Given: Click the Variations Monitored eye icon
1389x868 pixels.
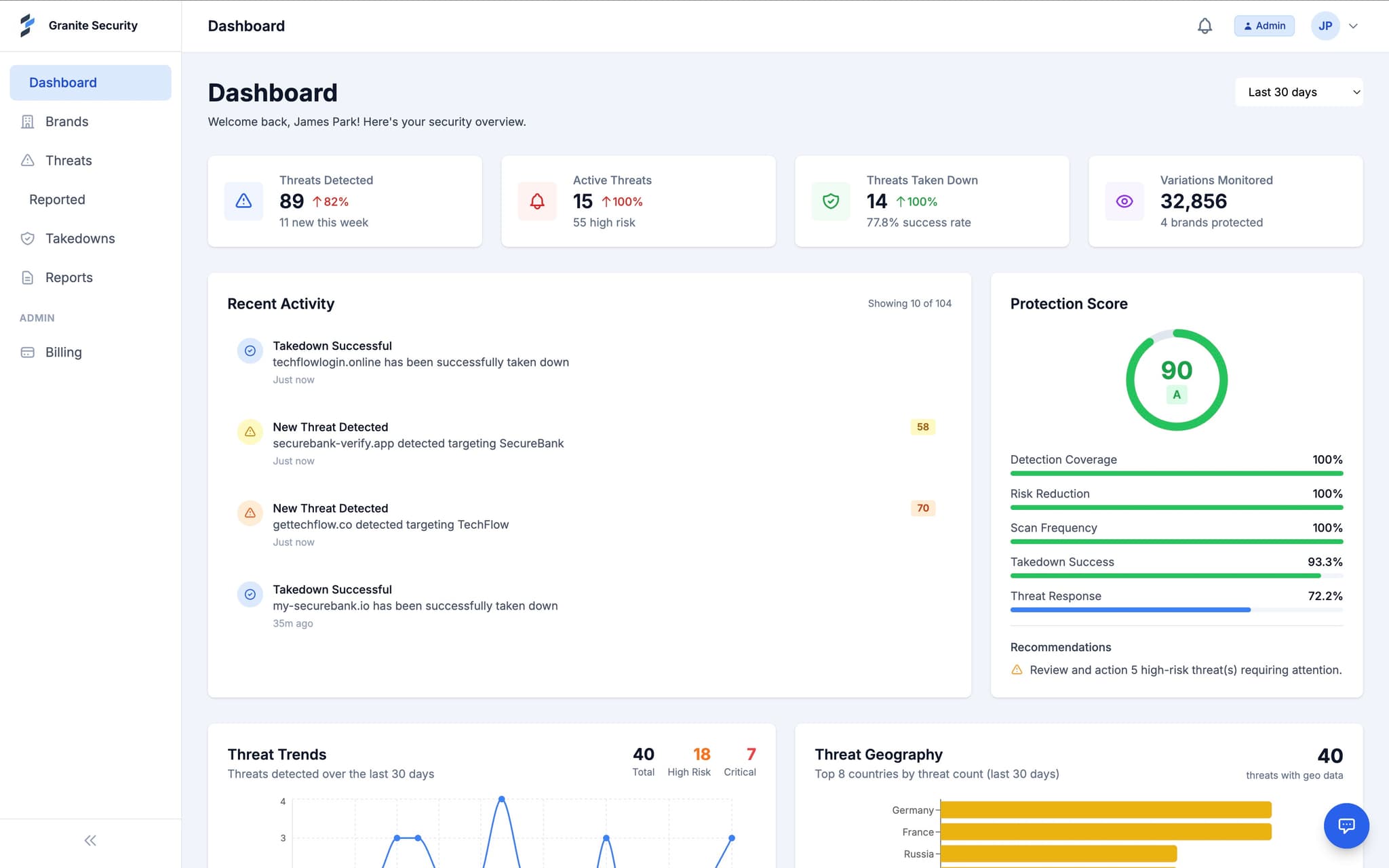Looking at the screenshot, I should 1124,201.
